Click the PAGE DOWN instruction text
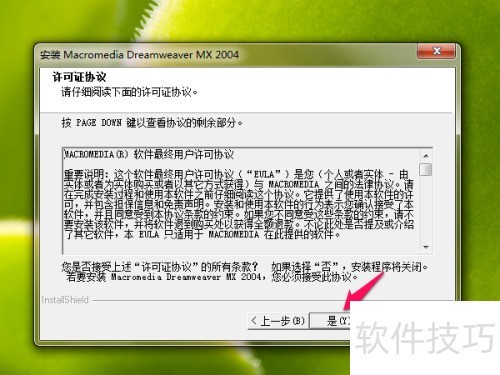Viewport: 500px width, 375px height. point(152,123)
